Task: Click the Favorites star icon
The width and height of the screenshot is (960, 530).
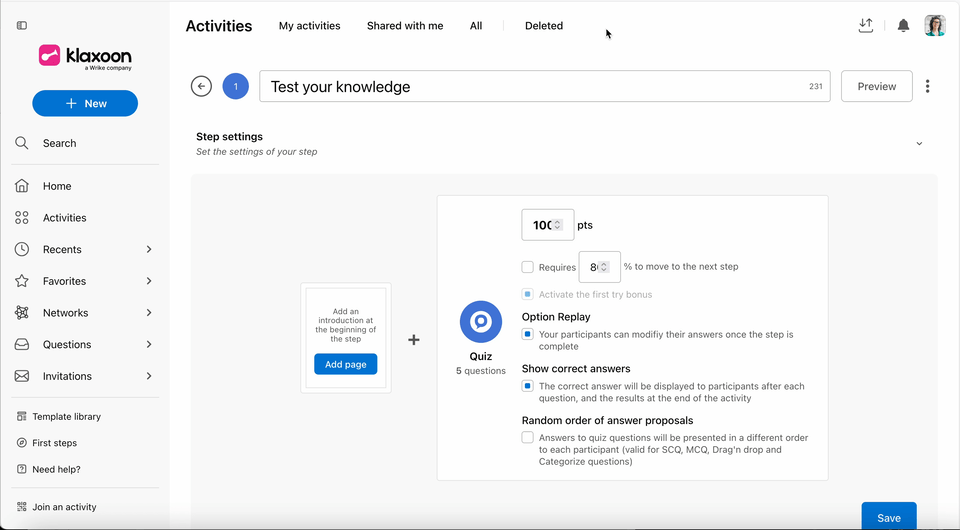Action: click(21, 281)
